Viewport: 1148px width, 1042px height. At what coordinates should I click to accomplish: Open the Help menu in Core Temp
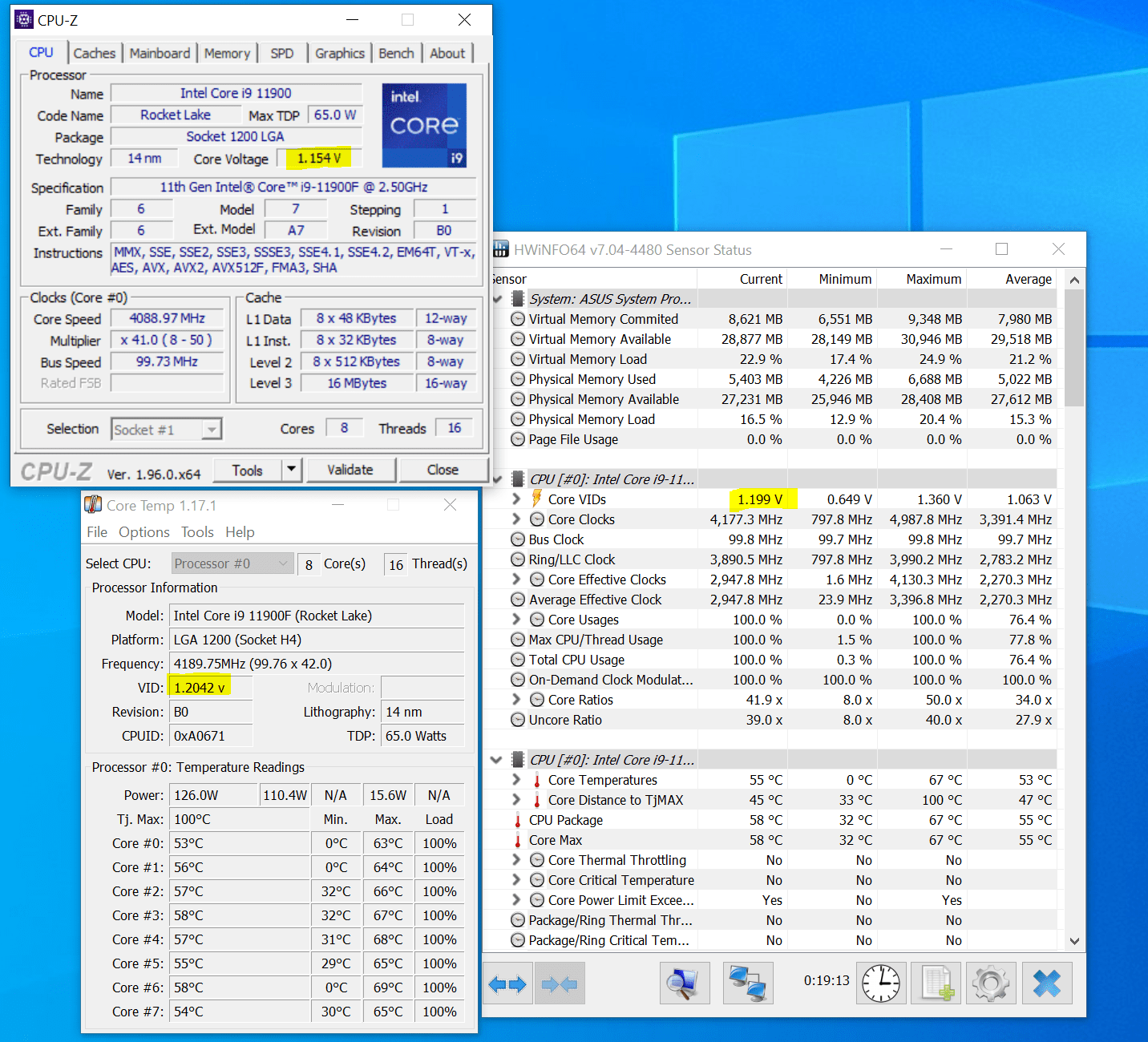pyautogui.click(x=240, y=532)
